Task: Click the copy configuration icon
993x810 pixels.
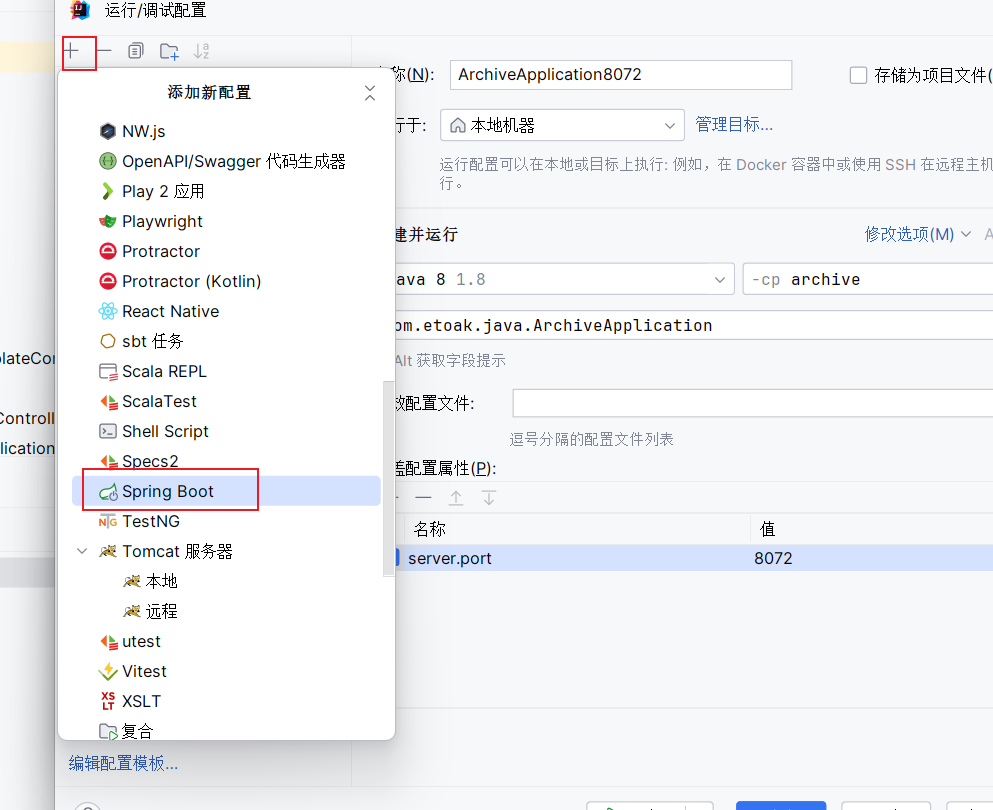Action: (x=136, y=51)
